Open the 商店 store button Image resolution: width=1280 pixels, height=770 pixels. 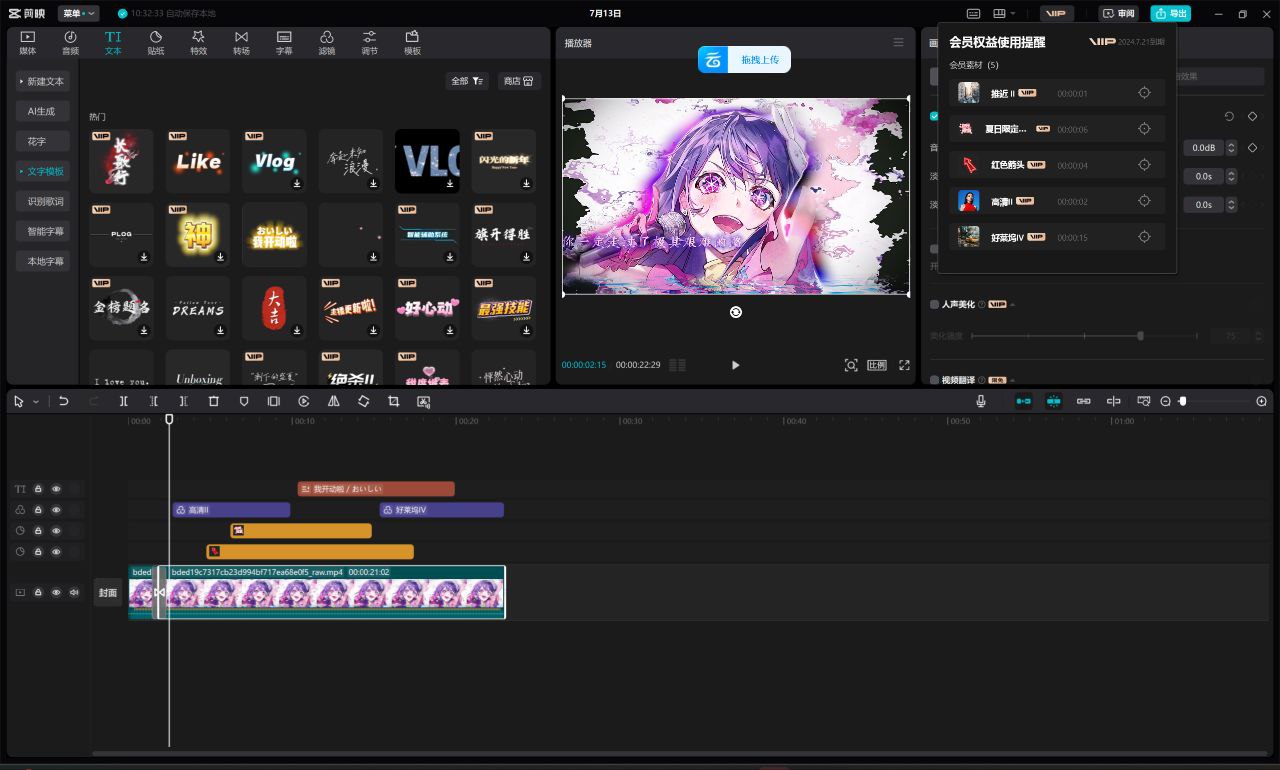[x=518, y=81]
